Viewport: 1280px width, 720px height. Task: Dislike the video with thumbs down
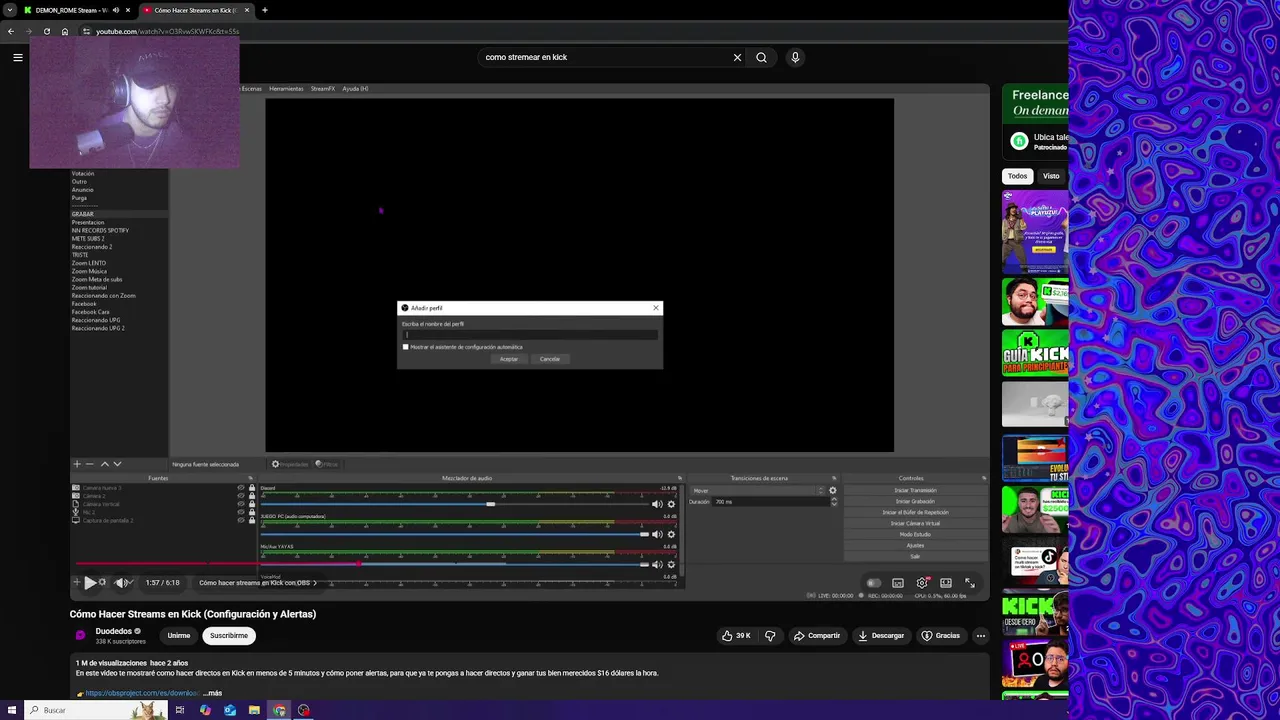pyautogui.click(x=770, y=635)
